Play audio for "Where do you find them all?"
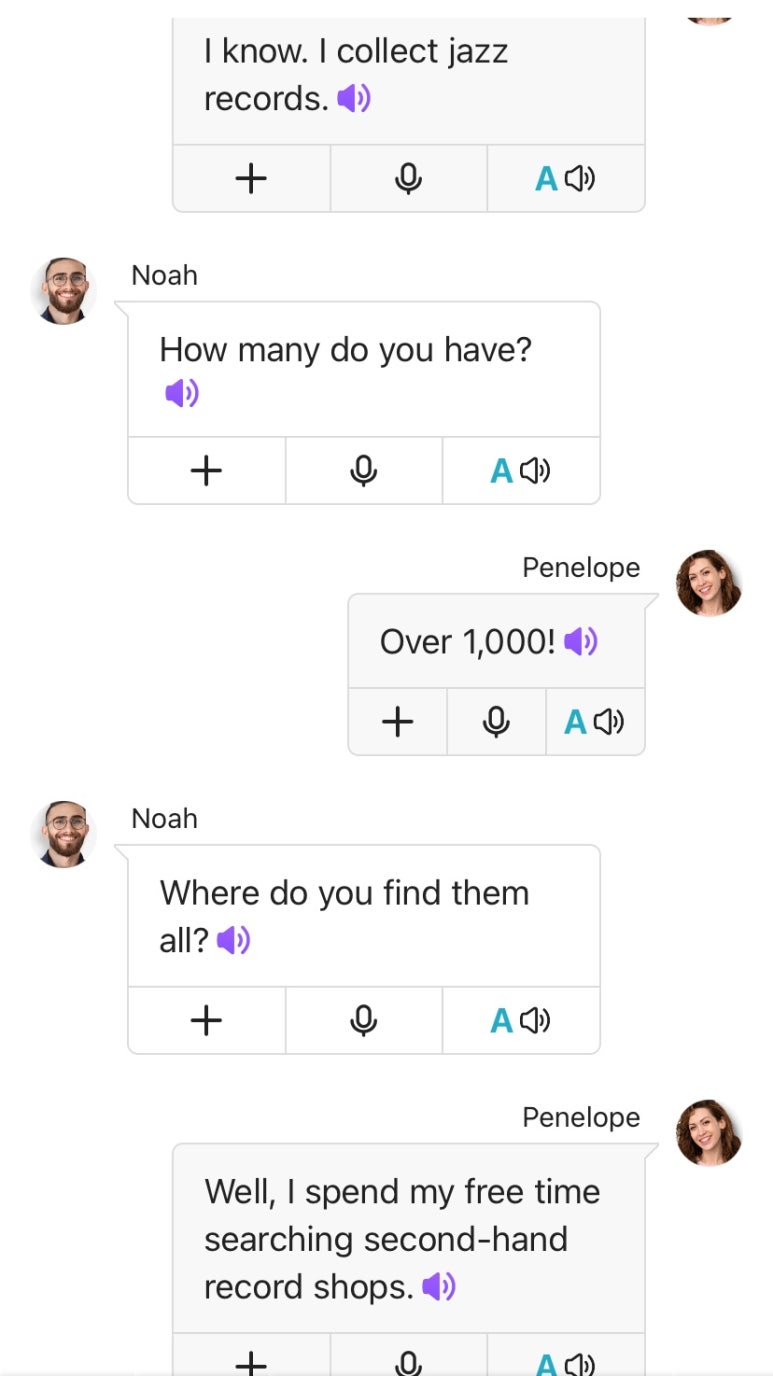The height and width of the screenshot is (1376, 773). pyautogui.click(x=233, y=940)
